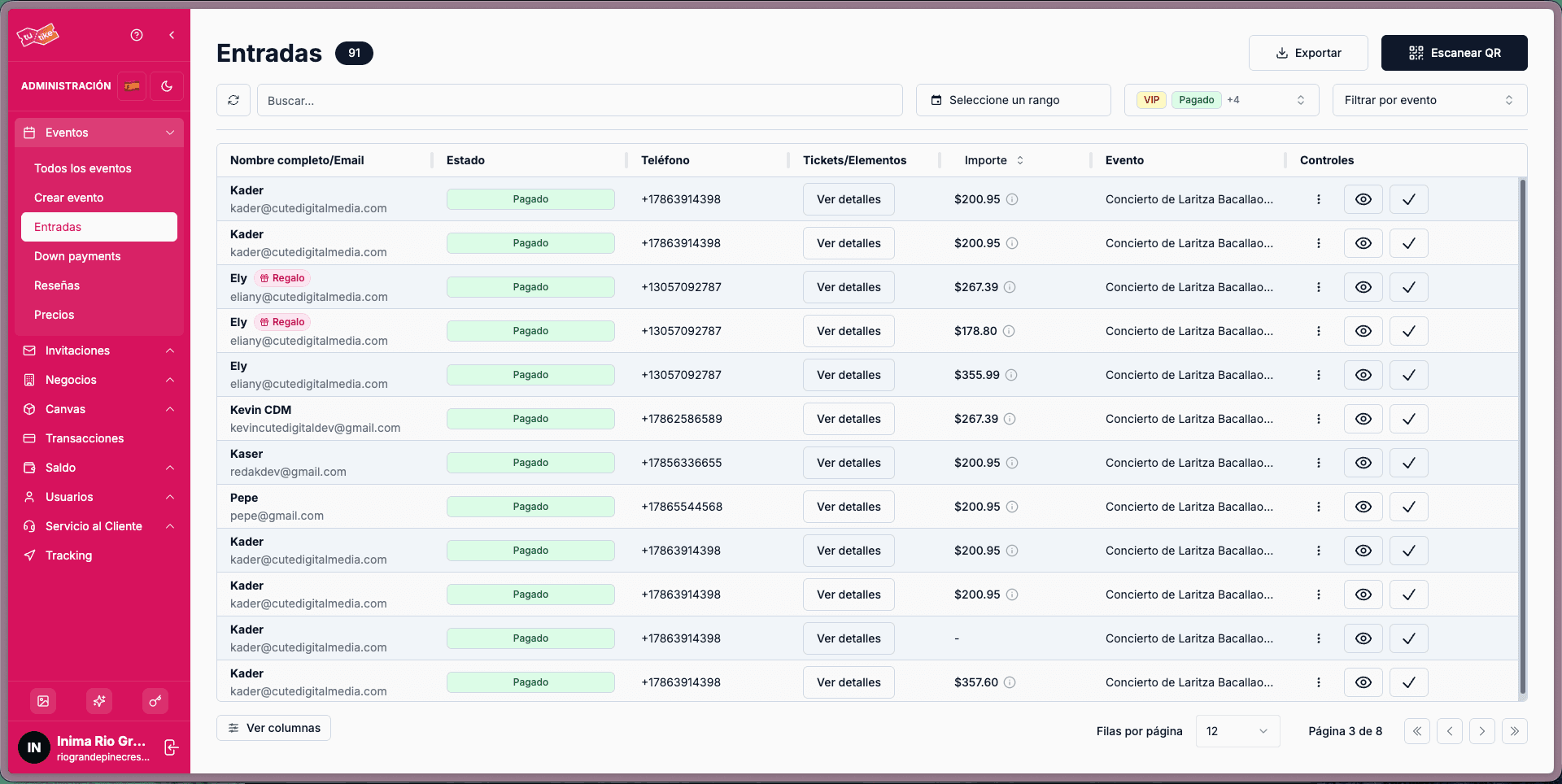This screenshot has height=784, width=1562.
Task: Click the table's vertical scrollbar
Action: [x=1522, y=437]
